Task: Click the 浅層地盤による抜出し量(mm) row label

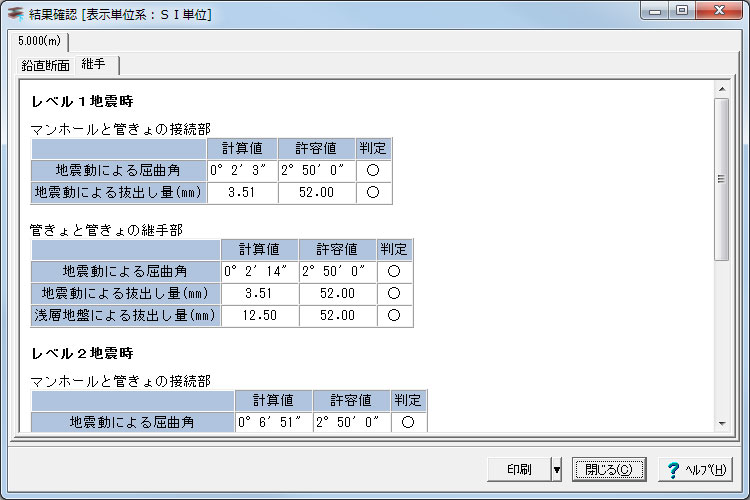Action: pyautogui.click(x=125, y=315)
